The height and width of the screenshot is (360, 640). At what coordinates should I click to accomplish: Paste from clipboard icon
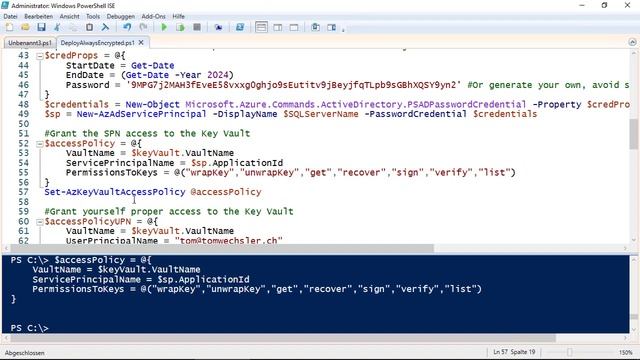click(x=89, y=27)
